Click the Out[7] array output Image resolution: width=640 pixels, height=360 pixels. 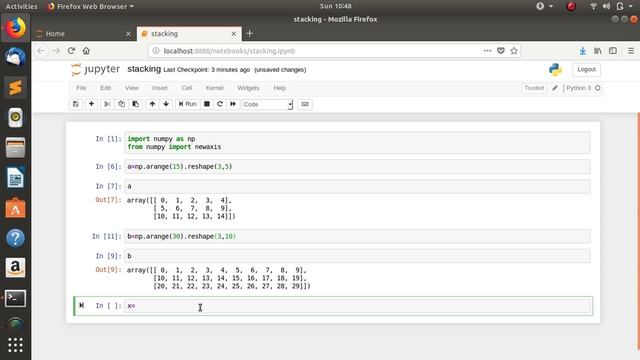pyautogui.click(x=181, y=208)
